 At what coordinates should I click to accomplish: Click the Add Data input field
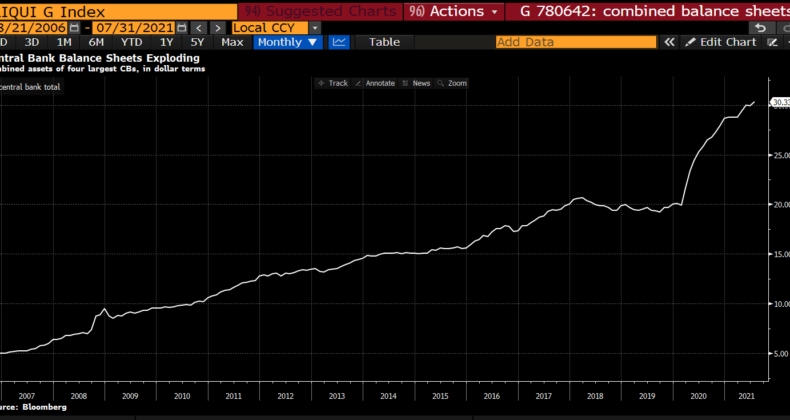575,42
